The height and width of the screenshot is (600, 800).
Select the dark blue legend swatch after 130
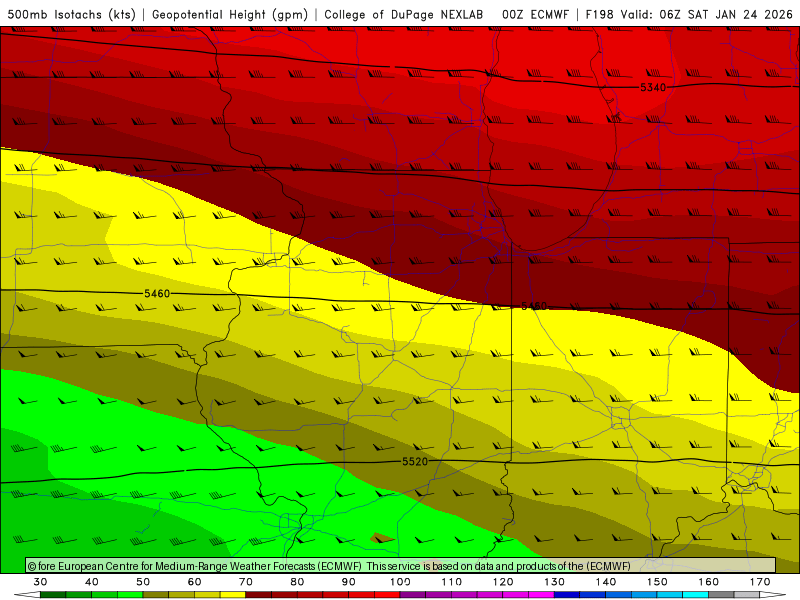click(x=567, y=595)
